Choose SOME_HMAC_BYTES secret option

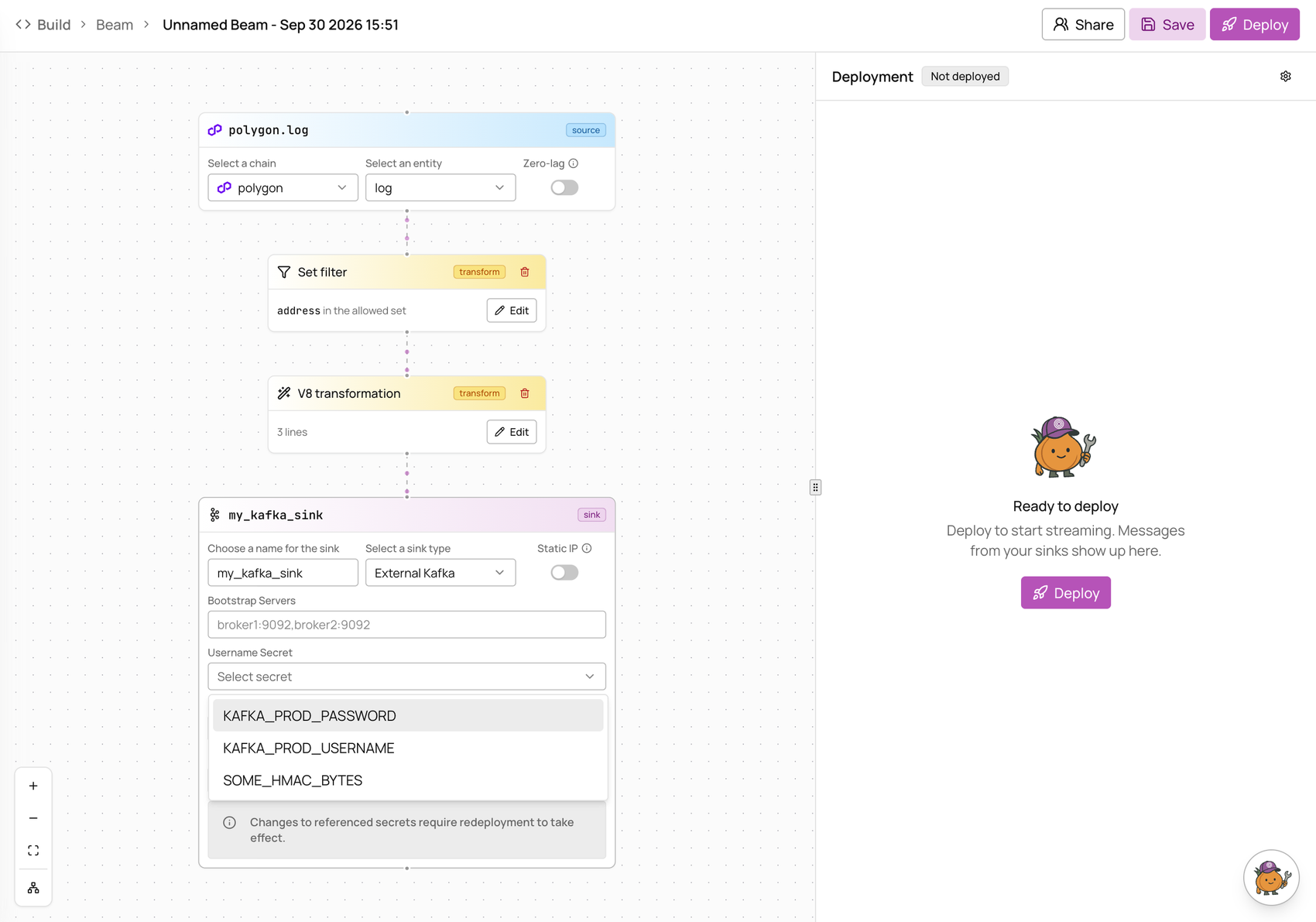pos(407,780)
